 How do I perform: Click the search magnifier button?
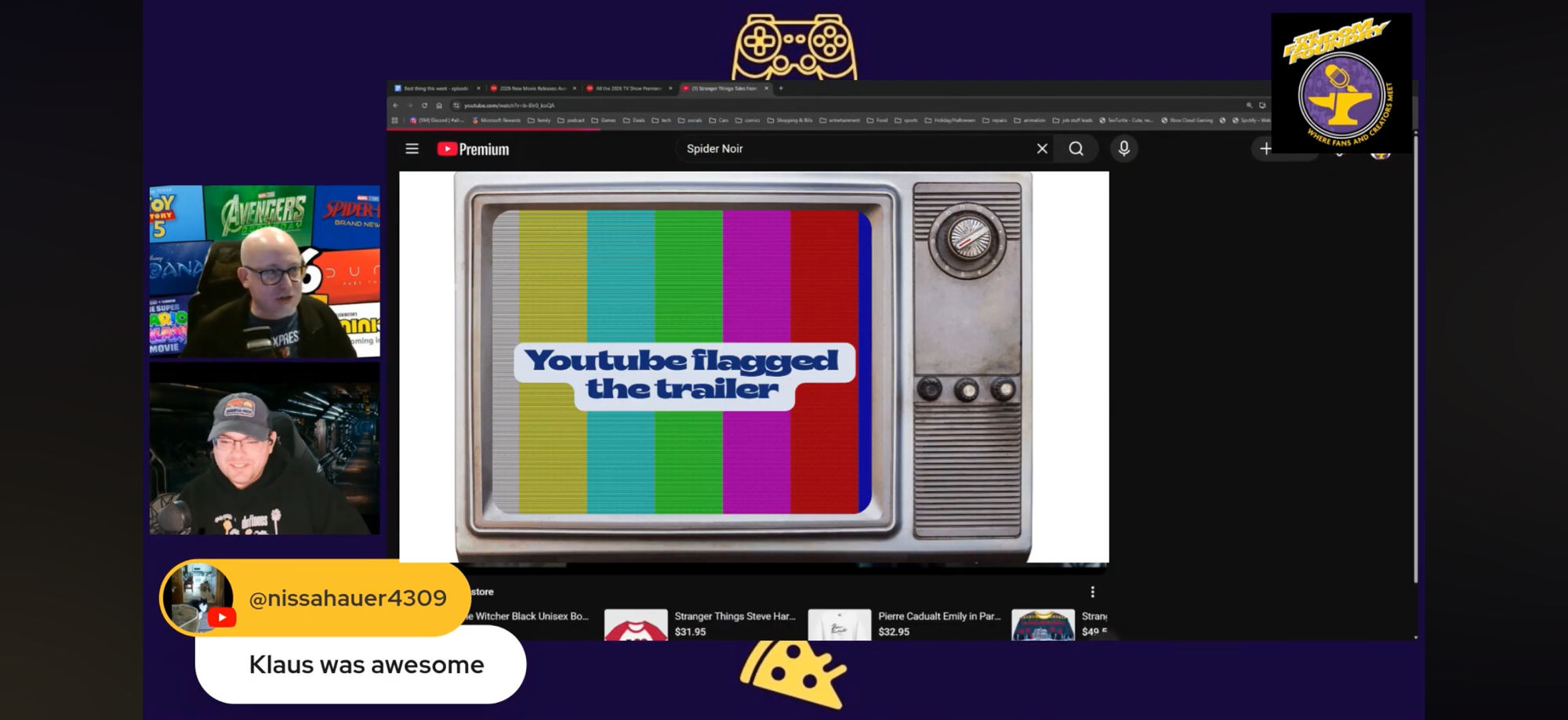click(1076, 149)
